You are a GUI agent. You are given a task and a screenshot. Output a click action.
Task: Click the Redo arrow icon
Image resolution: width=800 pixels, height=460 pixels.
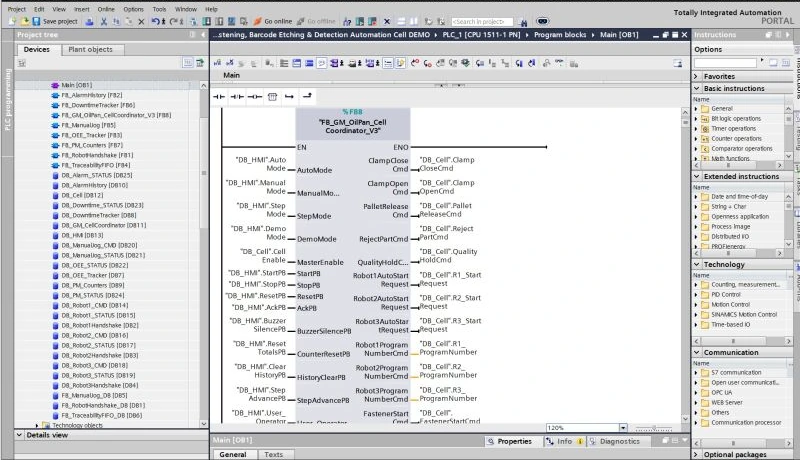174,21
